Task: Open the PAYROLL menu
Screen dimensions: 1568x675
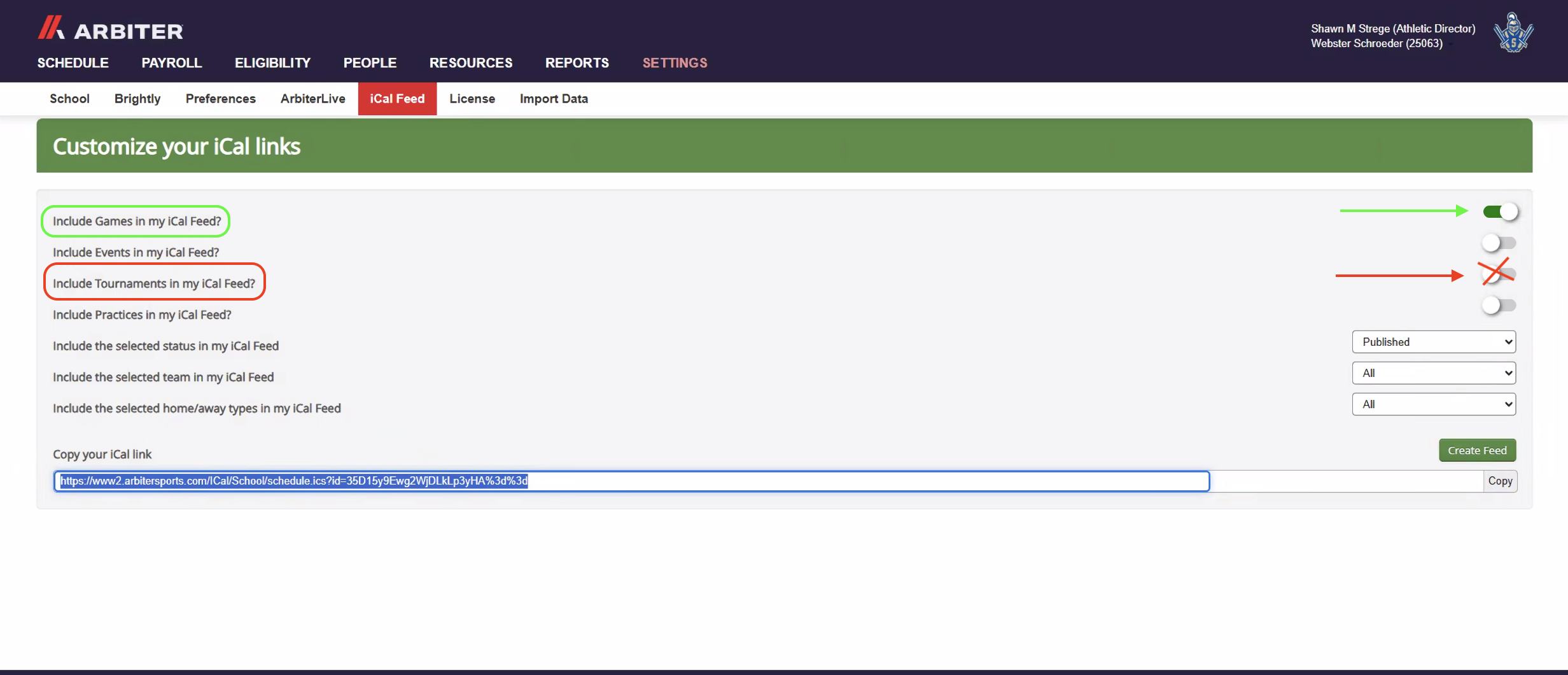Action: click(x=172, y=63)
